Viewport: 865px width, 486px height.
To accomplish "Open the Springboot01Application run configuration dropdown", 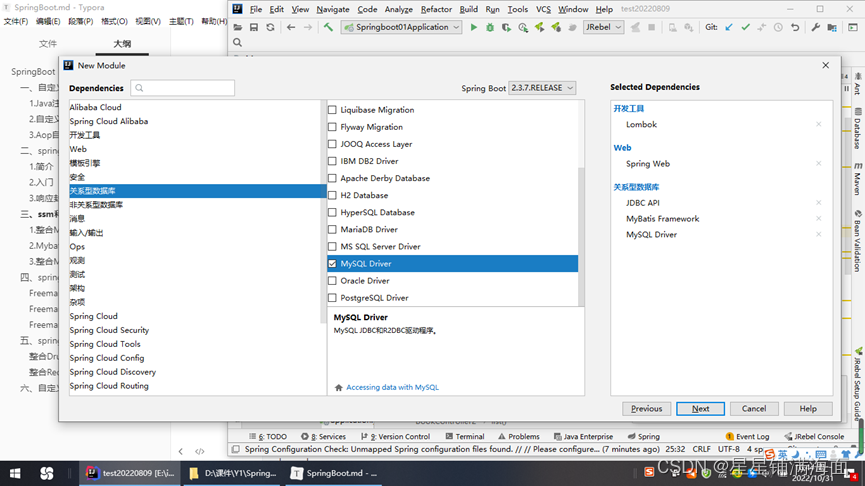I will pos(401,27).
